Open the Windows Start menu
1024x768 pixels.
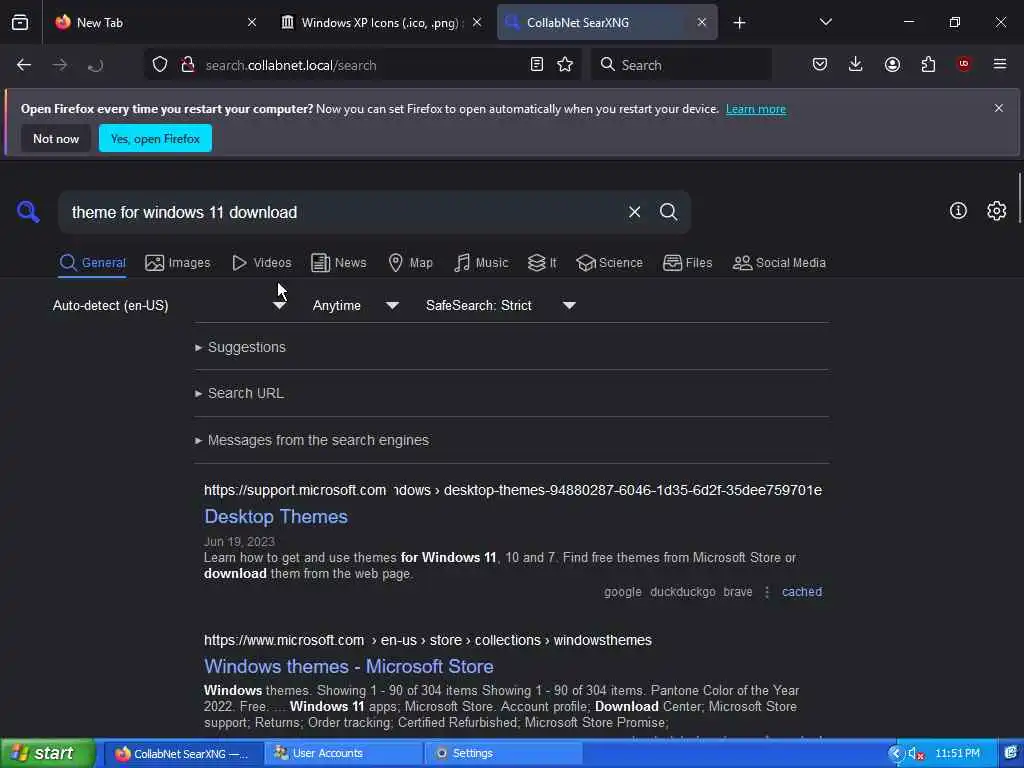(x=47, y=754)
